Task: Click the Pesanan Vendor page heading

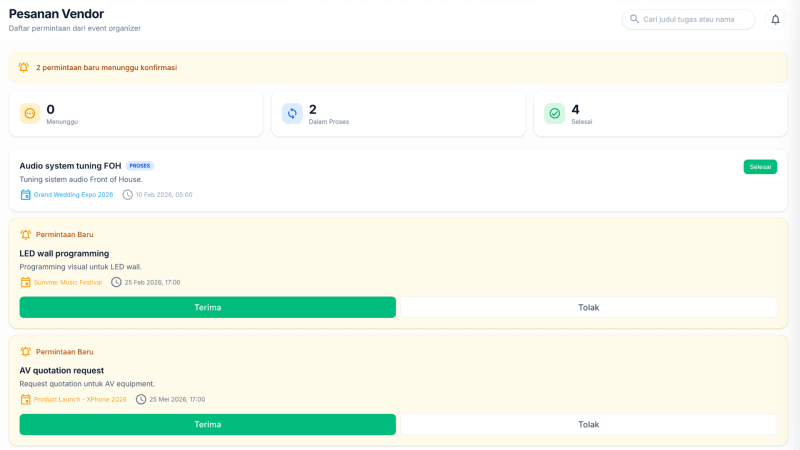Action: (56, 14)
